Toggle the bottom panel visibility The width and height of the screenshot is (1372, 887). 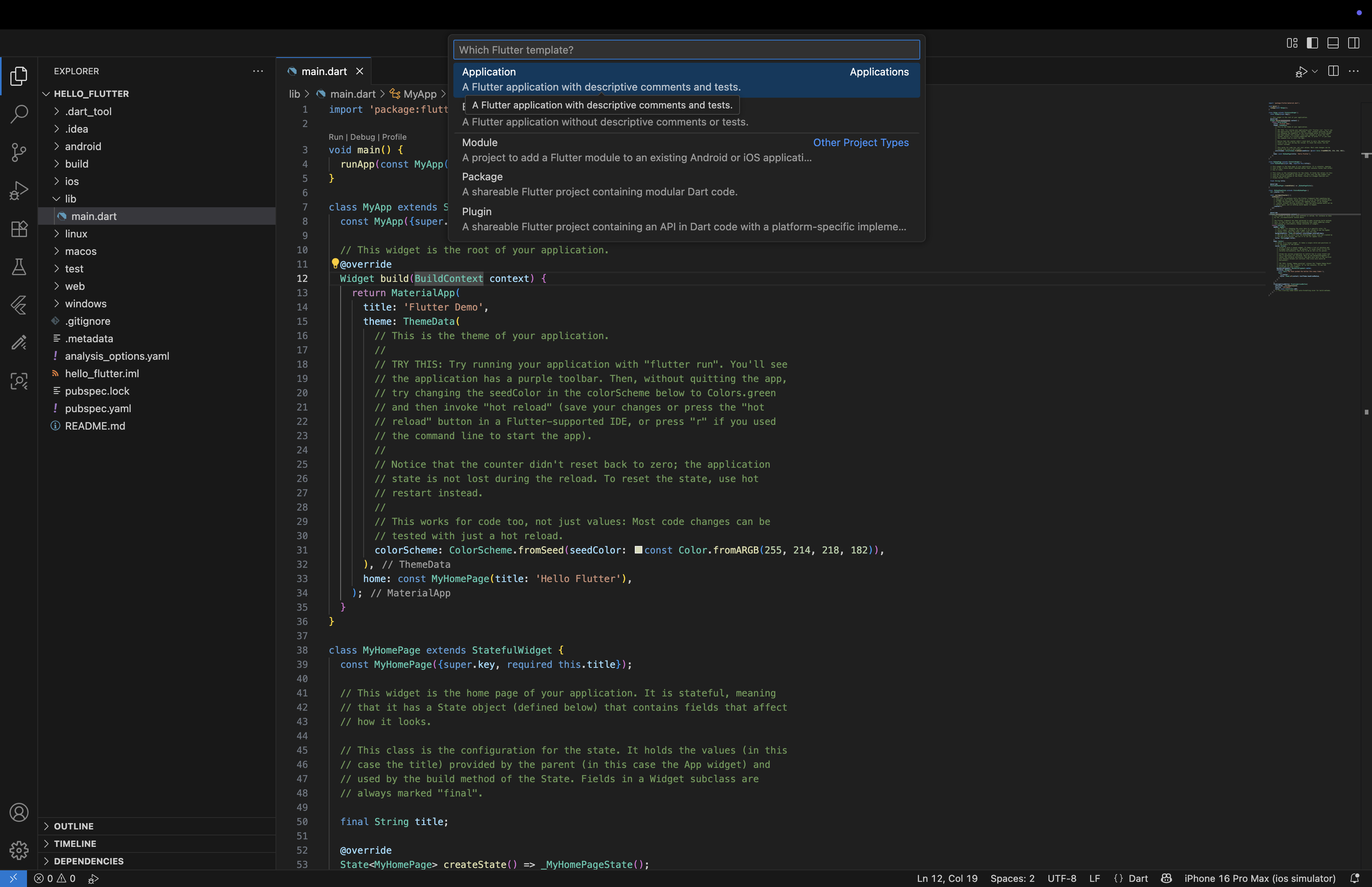pyautogui.click(x=1333, y=43)
